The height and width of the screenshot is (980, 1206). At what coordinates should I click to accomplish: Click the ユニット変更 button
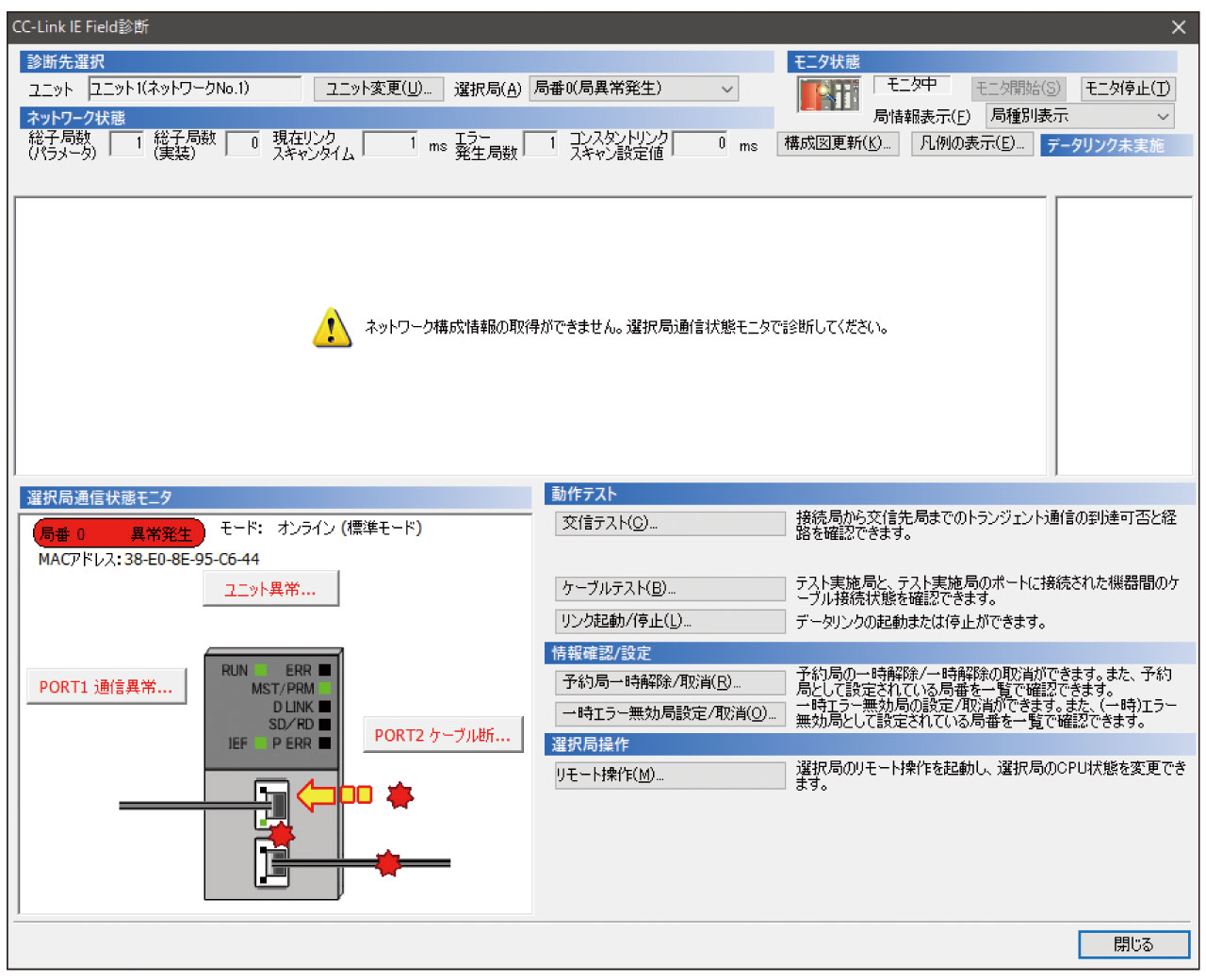pyautogui.click(x=378, y=89)
